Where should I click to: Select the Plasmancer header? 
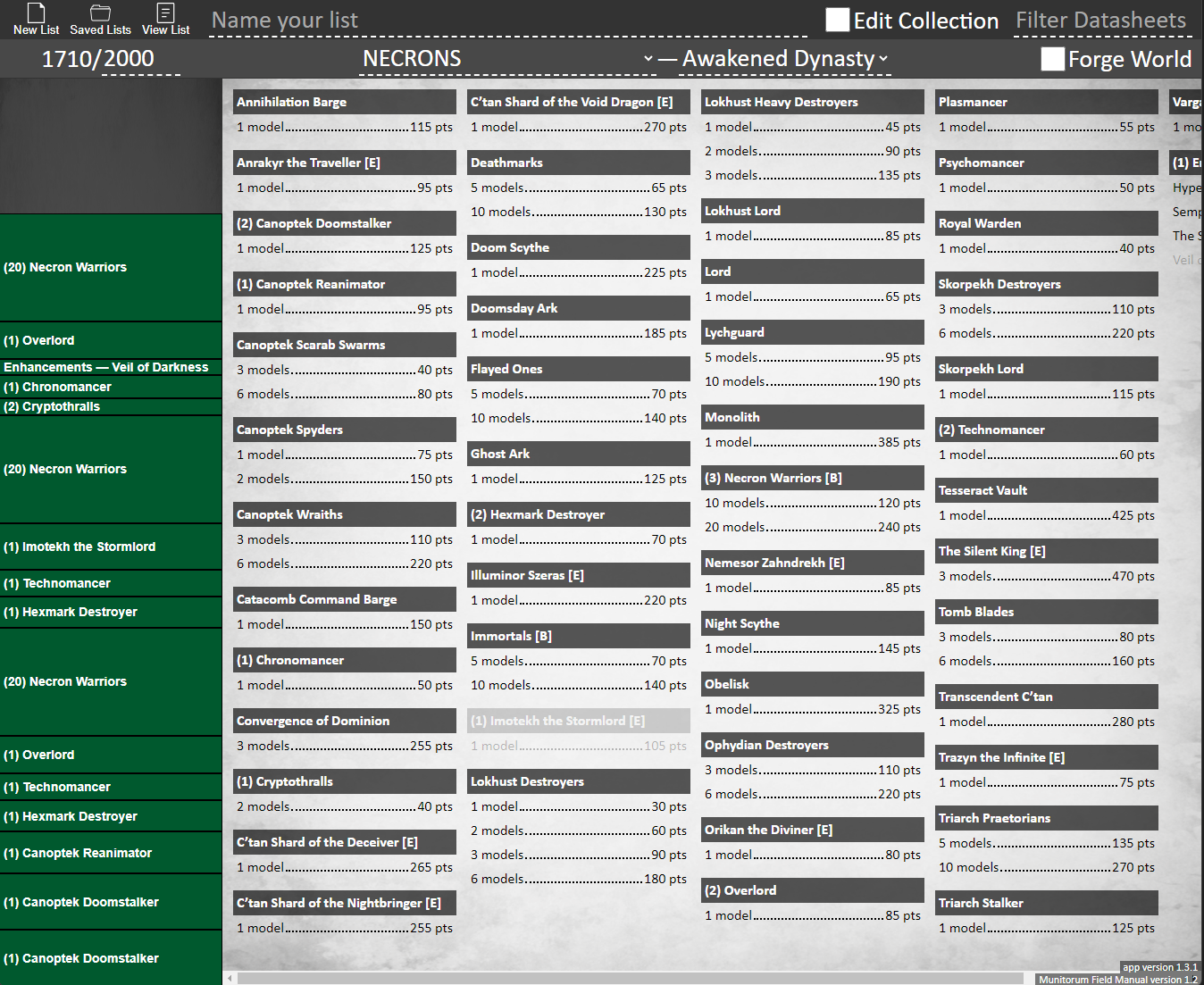[x=1047, y=102]
